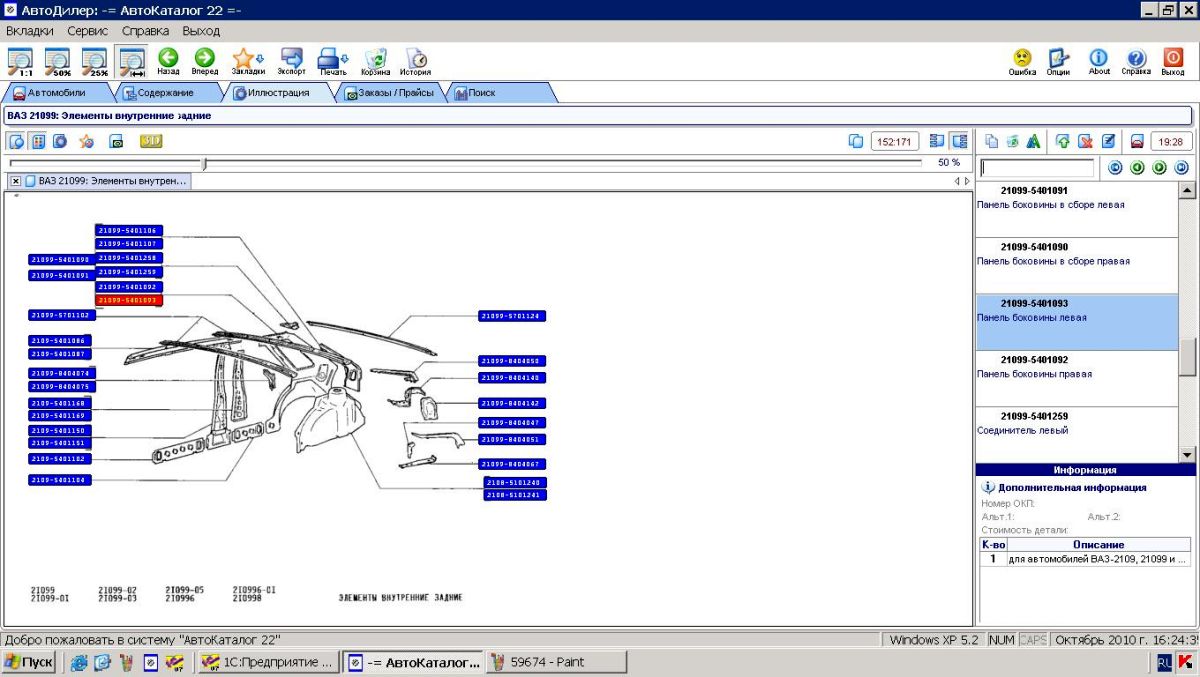Click the About info icon
Image resolution: width=1200 pixels, height=677 pixels.
click(1099, 62)
